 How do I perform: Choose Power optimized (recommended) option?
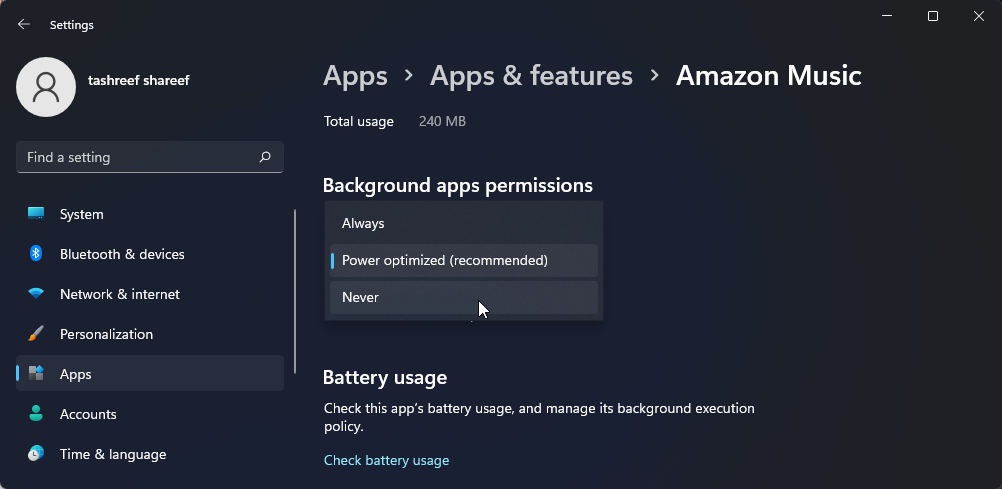pos(463,260)
